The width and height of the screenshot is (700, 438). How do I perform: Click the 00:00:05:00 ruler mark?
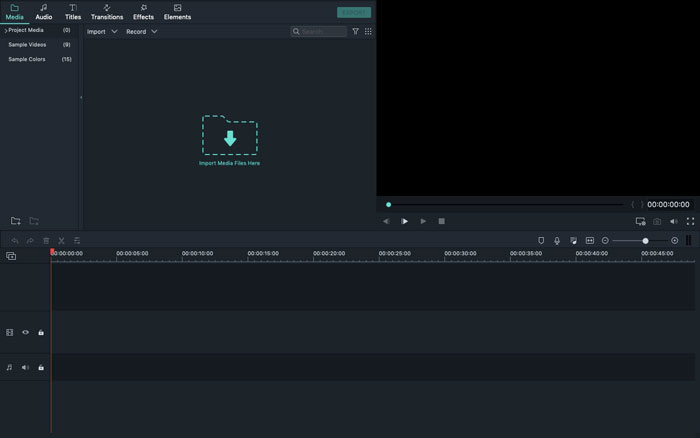[x=132, y=253]
